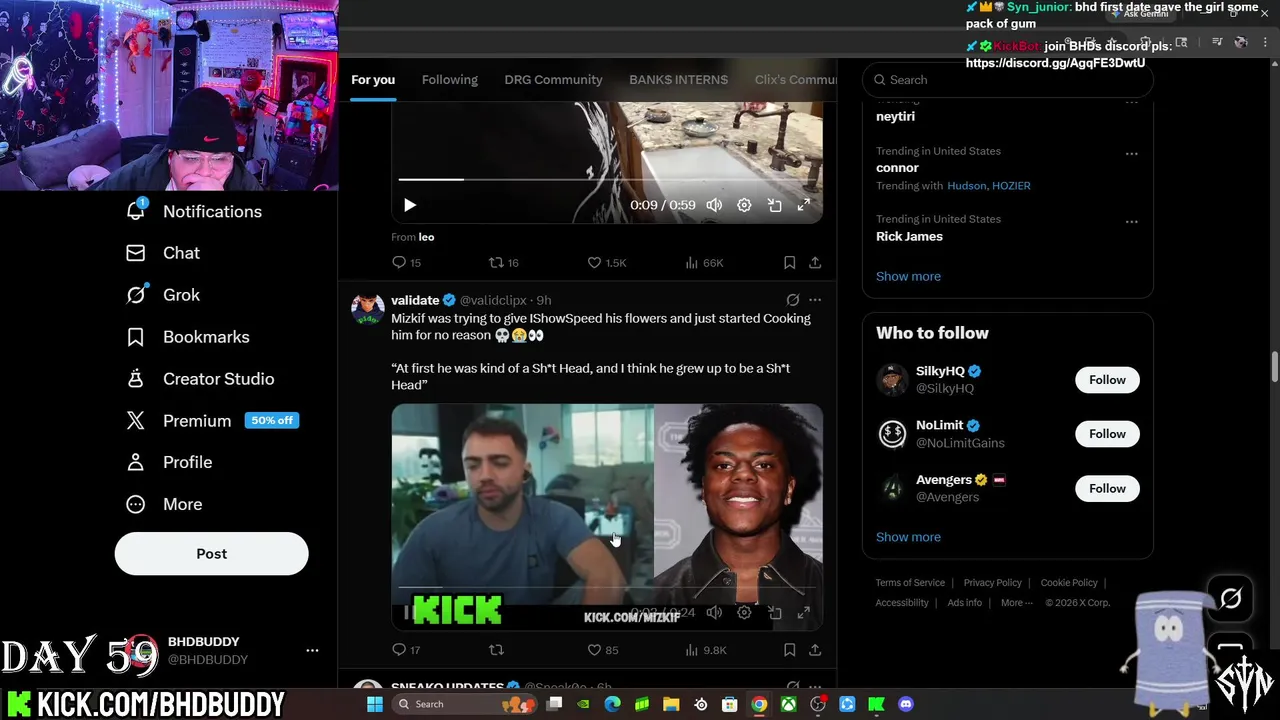Open Notifications in the sidebar
The image size is (1280, 720).
point(194,211)
